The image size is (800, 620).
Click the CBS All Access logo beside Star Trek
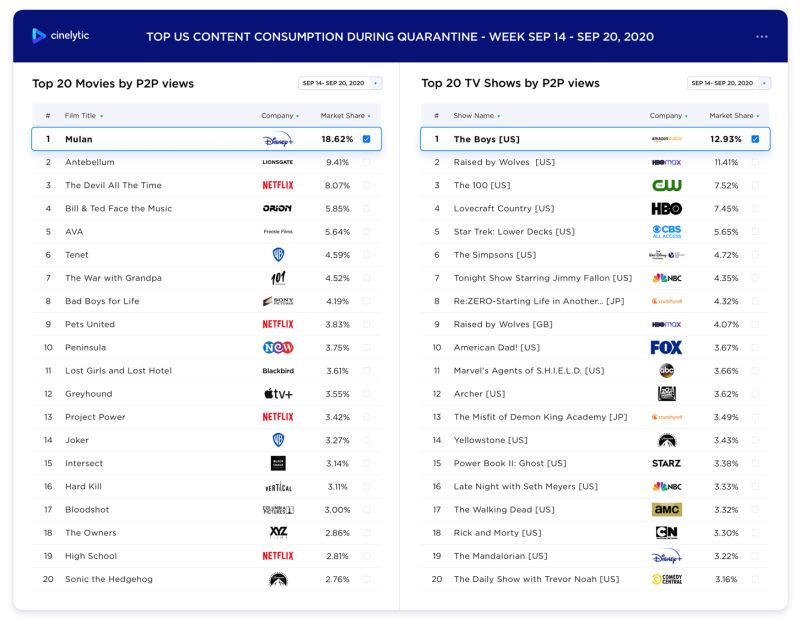(x=666, y=232)
